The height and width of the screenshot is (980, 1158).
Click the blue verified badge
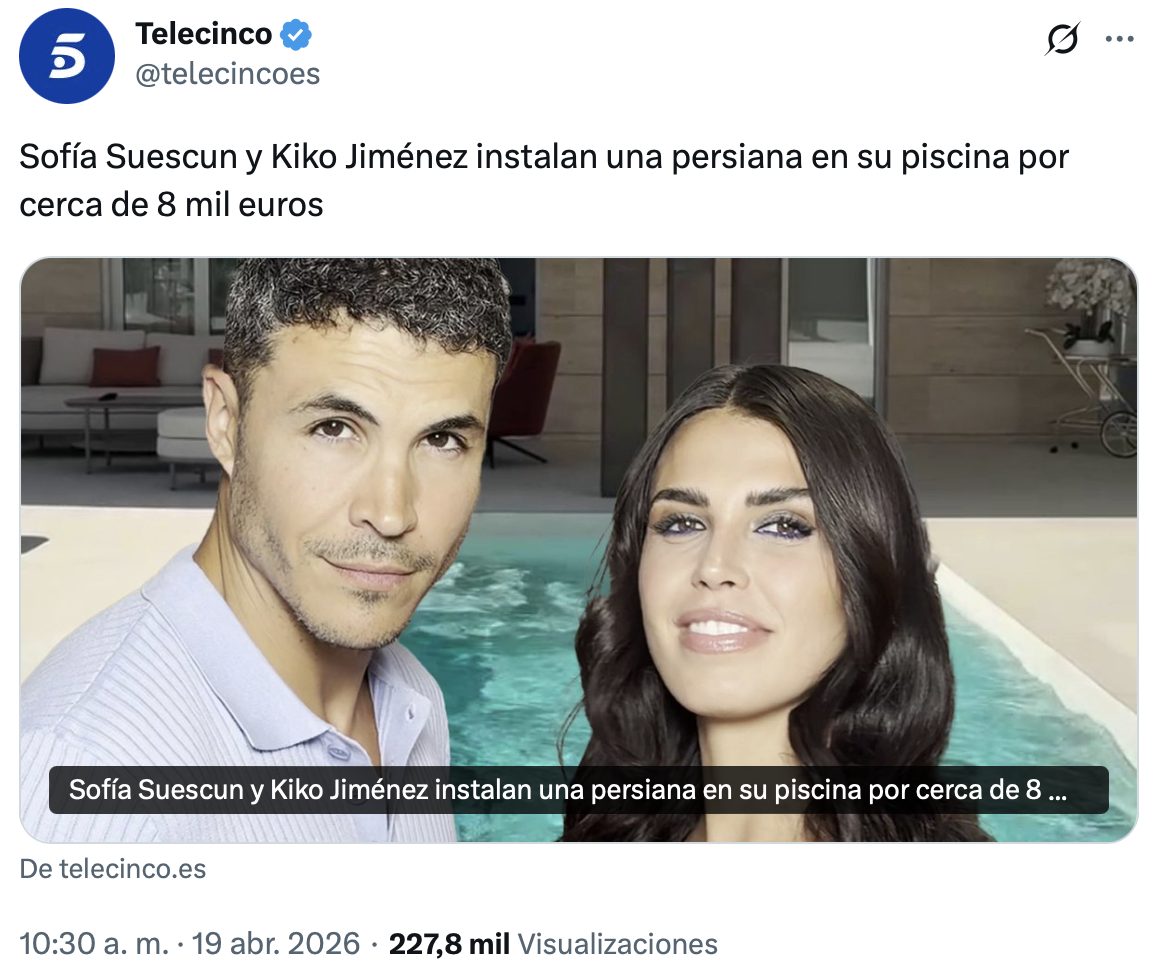(x=296, y=35)
